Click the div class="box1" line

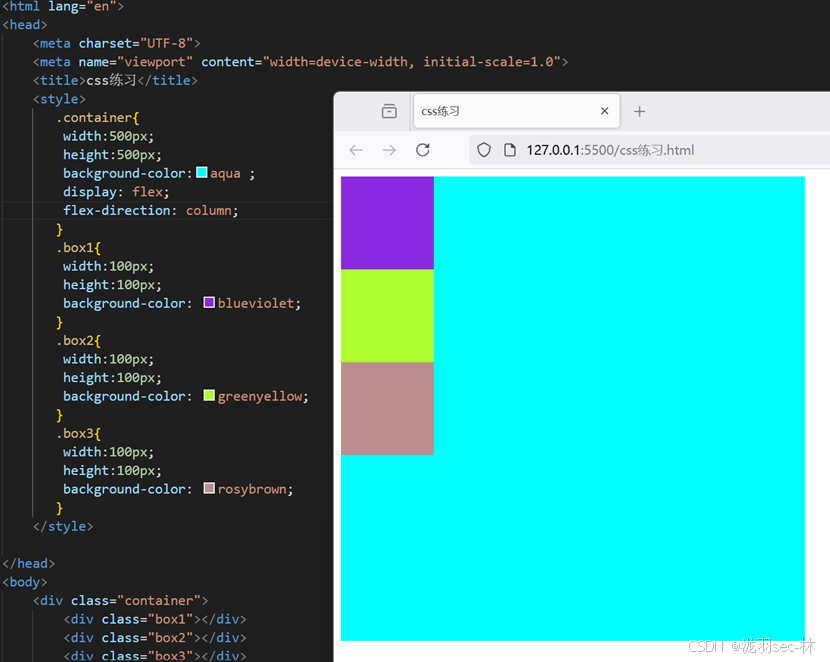155,619
